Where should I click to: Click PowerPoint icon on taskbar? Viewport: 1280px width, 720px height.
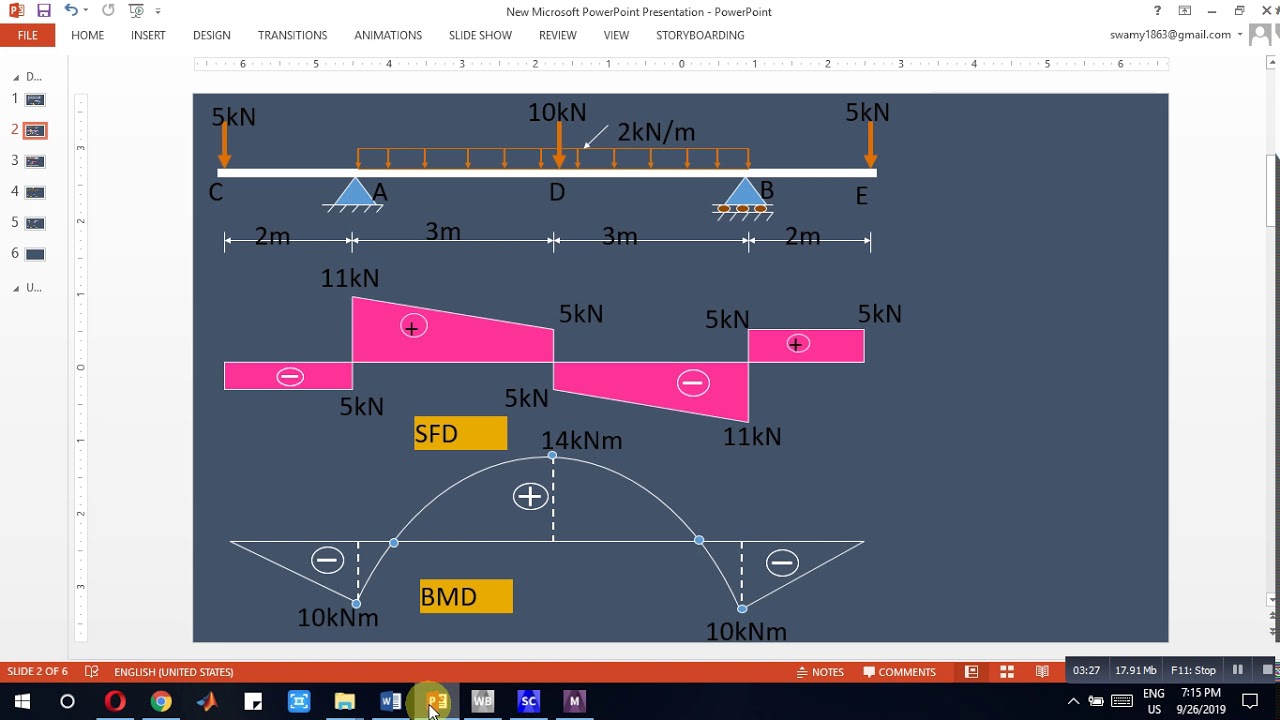(x=437, y=701)
